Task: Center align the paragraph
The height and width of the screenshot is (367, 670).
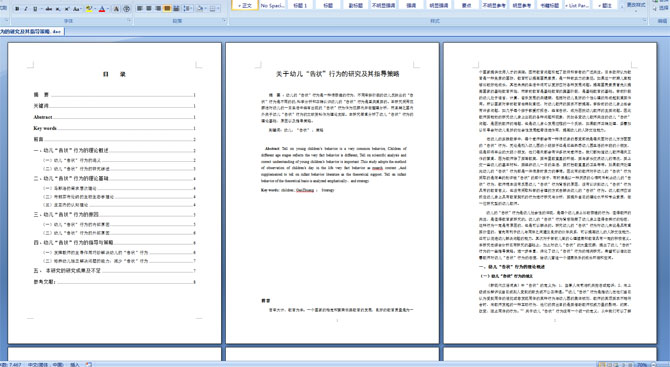Action: point(149,9)
